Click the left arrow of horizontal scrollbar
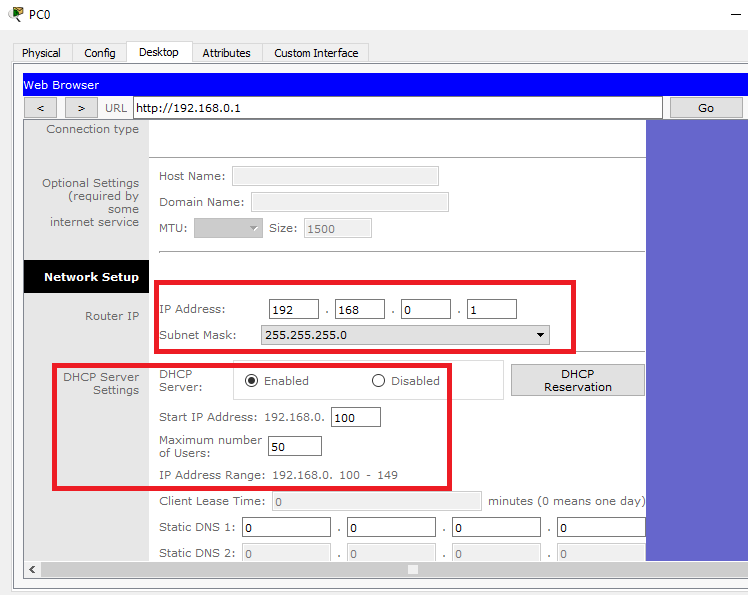Viewport: 748px width, 595px height. point(32,569)
